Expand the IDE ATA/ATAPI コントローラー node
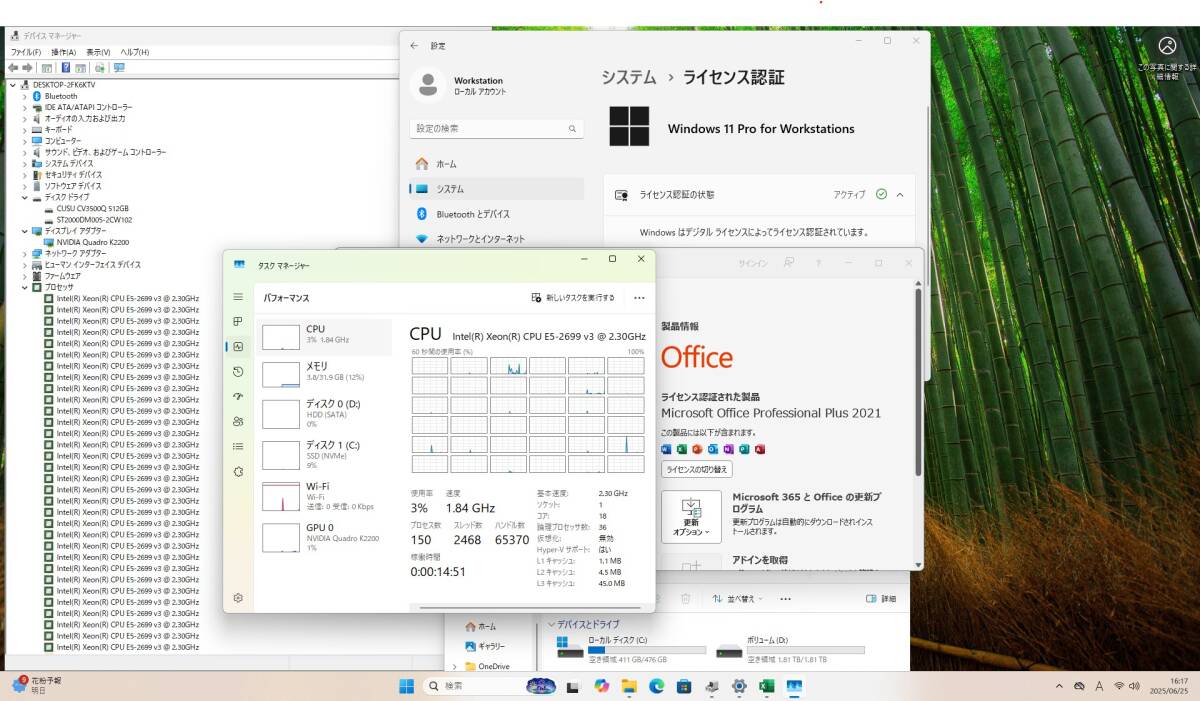 (25, 107)
